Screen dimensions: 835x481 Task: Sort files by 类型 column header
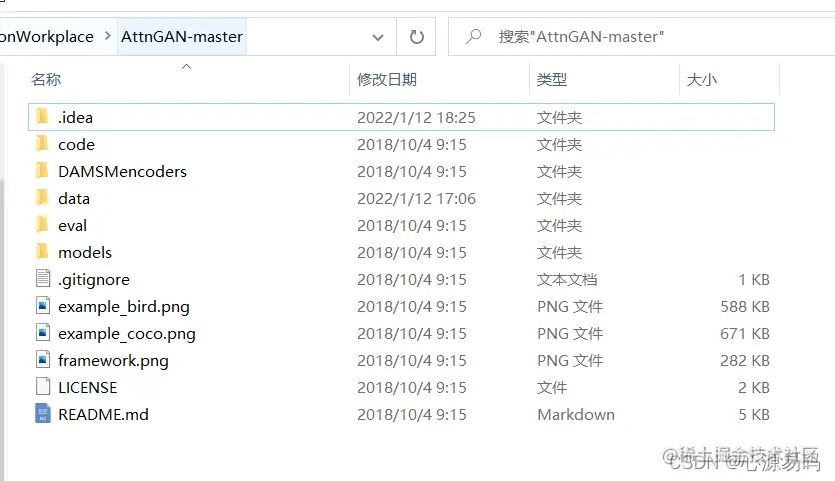pos(552,79)
